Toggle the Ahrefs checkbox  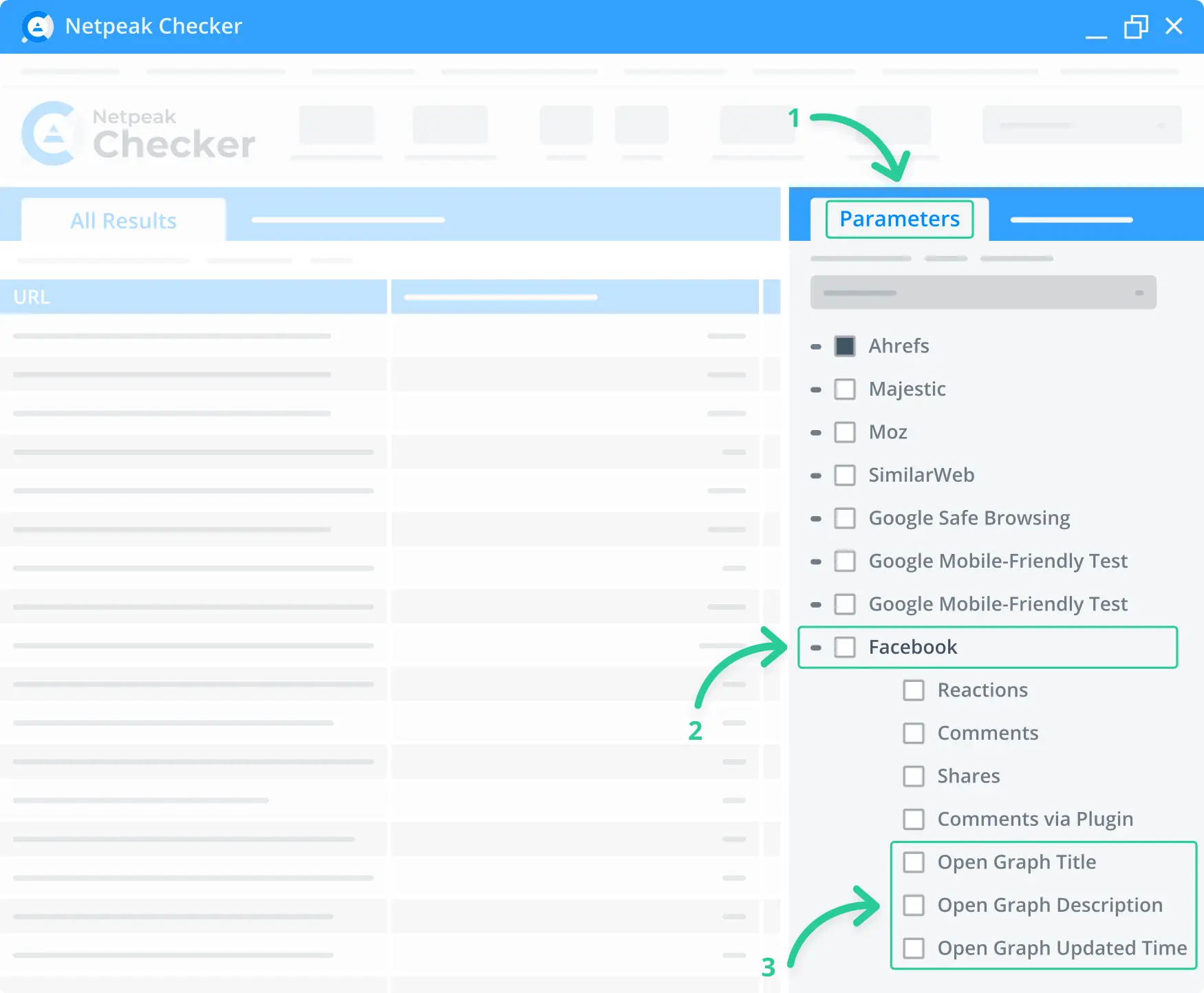845,346
